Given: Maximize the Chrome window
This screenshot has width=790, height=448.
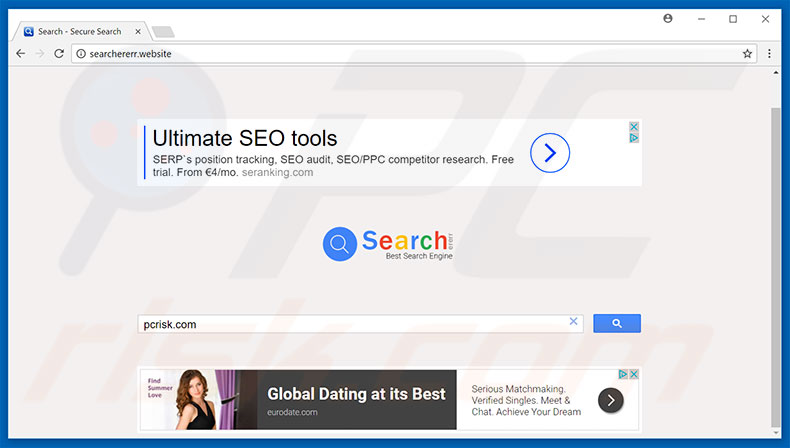Looking at the screenshot, I should coord(733,19).
